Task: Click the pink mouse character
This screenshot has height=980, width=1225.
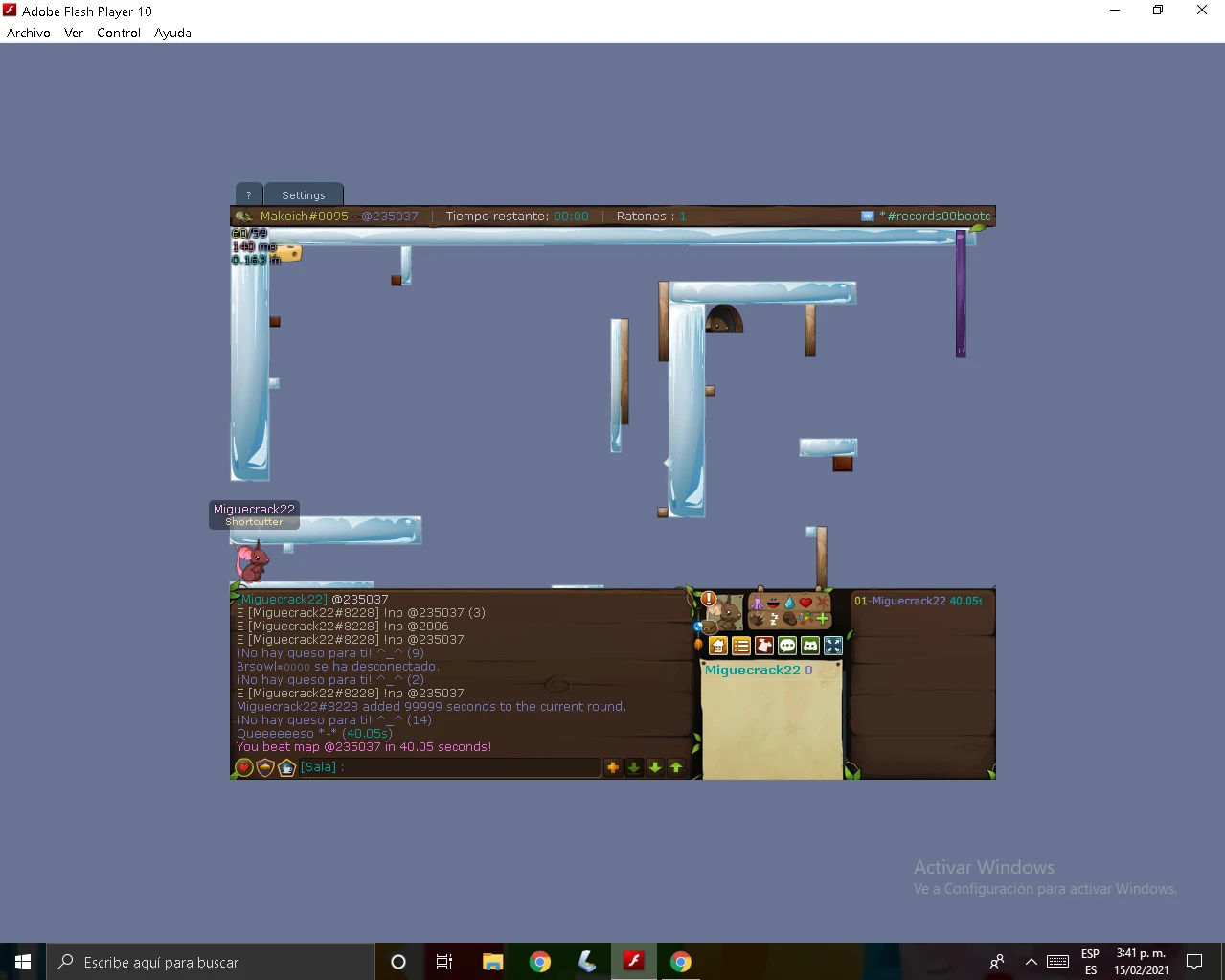Action: (x=253, y=561)
